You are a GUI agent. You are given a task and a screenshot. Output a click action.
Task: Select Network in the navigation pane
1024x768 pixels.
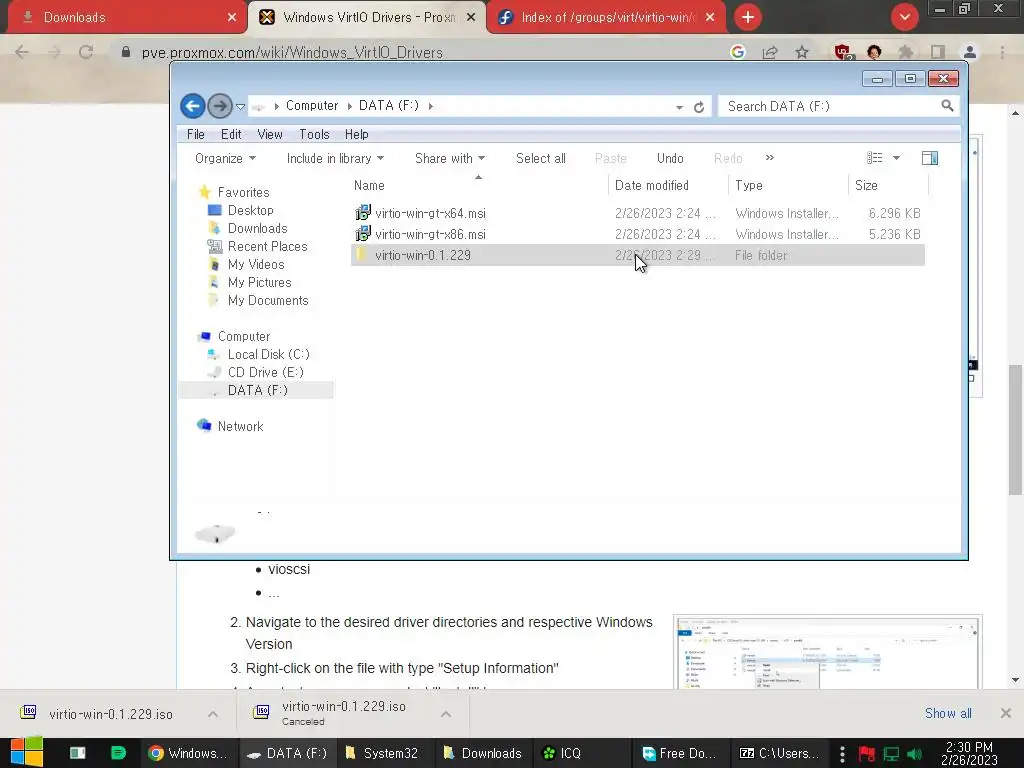240,426
